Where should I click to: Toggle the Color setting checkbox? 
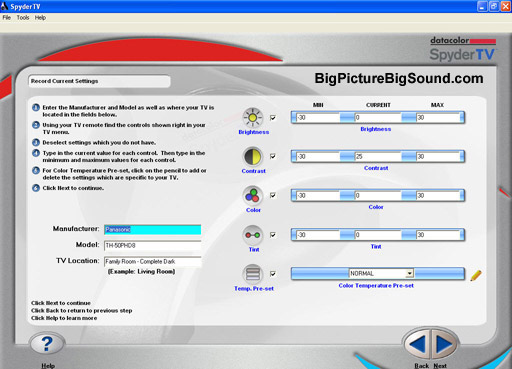[x=273, y=195]
